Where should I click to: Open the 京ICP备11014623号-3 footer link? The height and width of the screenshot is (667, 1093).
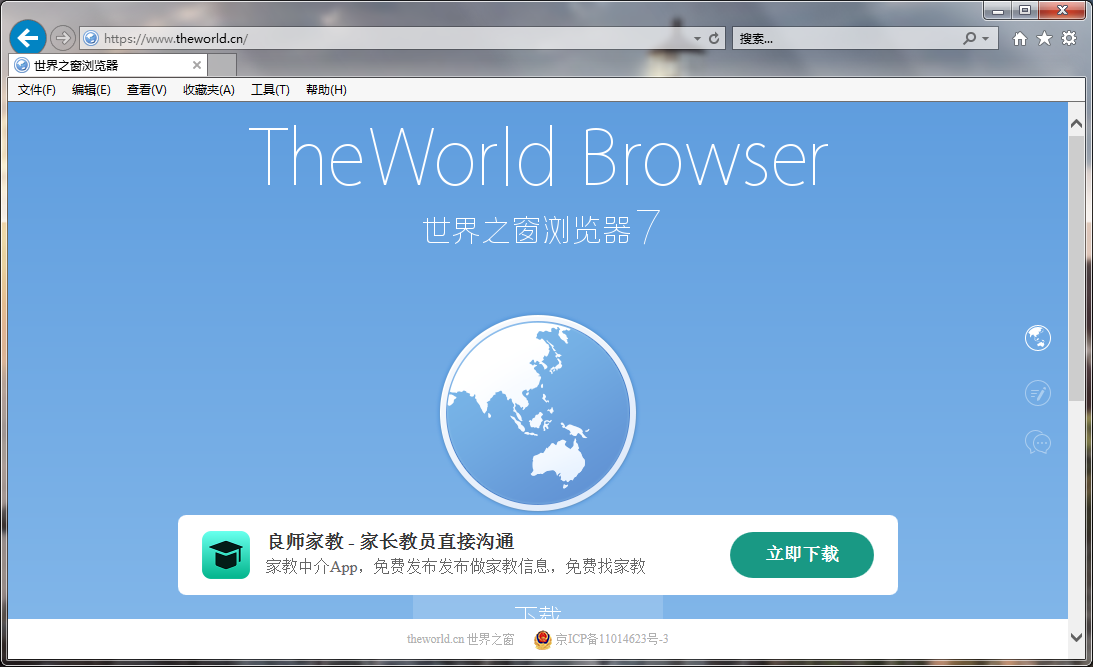[611, 639]
